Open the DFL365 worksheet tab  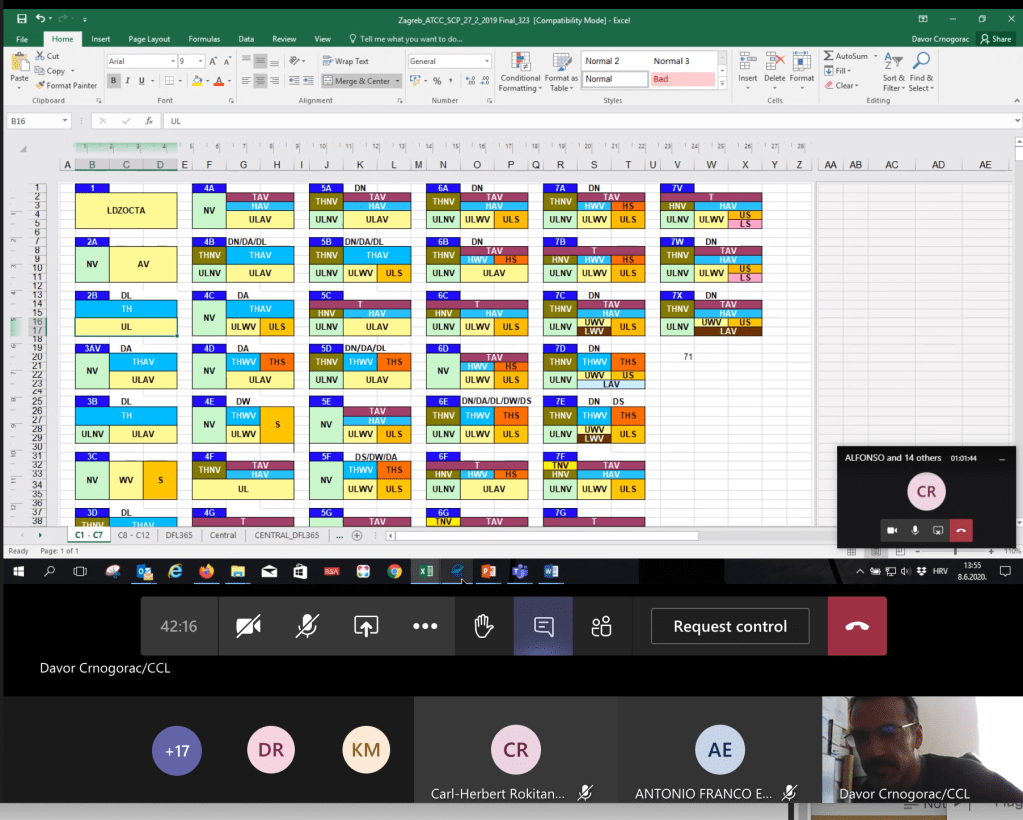[x=179, y=535]
